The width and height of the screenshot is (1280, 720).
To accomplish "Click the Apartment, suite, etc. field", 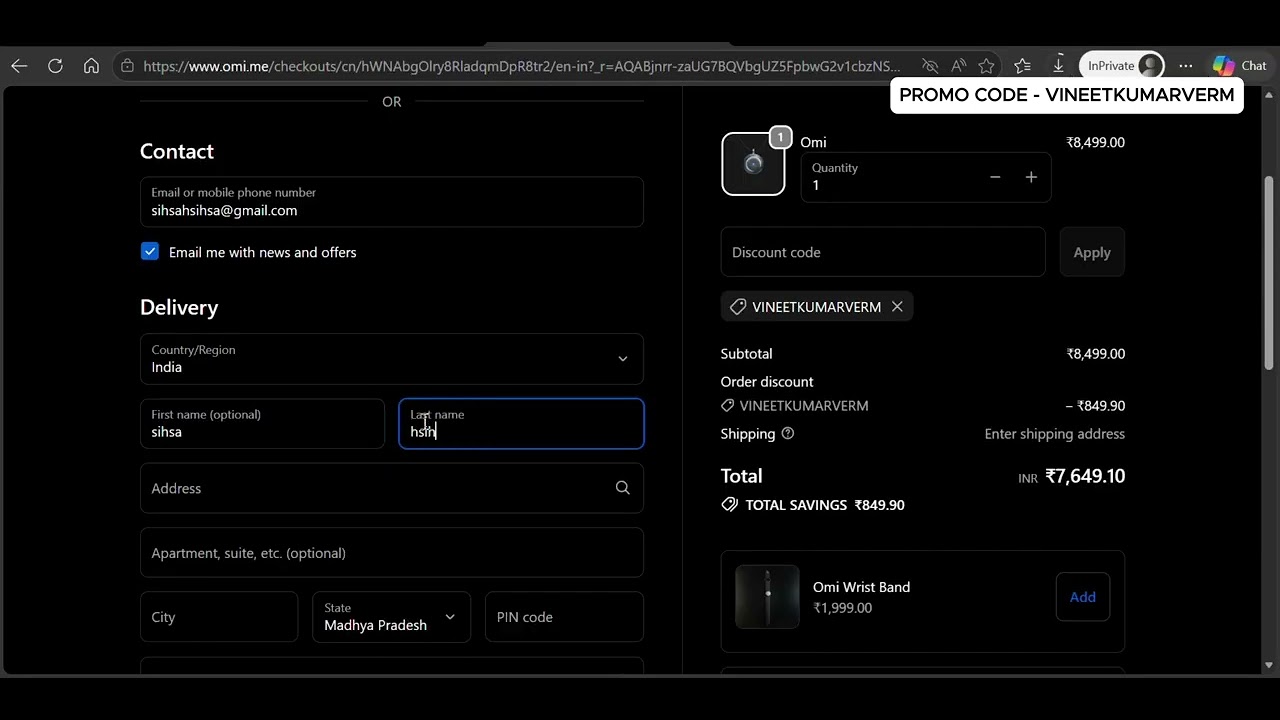I will [x=392, y=553].
